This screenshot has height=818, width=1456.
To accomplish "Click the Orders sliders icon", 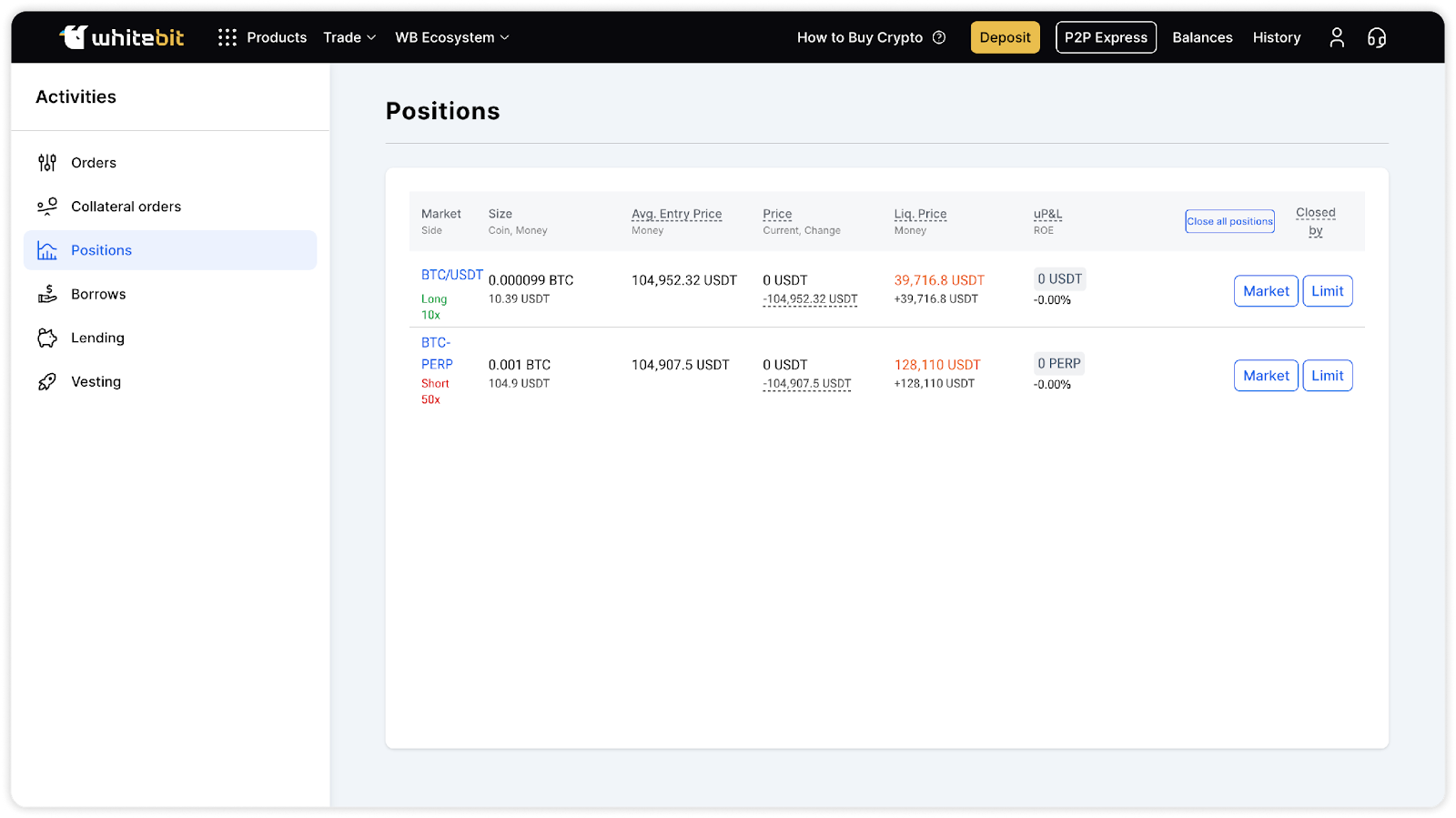I will pos(47,163).
